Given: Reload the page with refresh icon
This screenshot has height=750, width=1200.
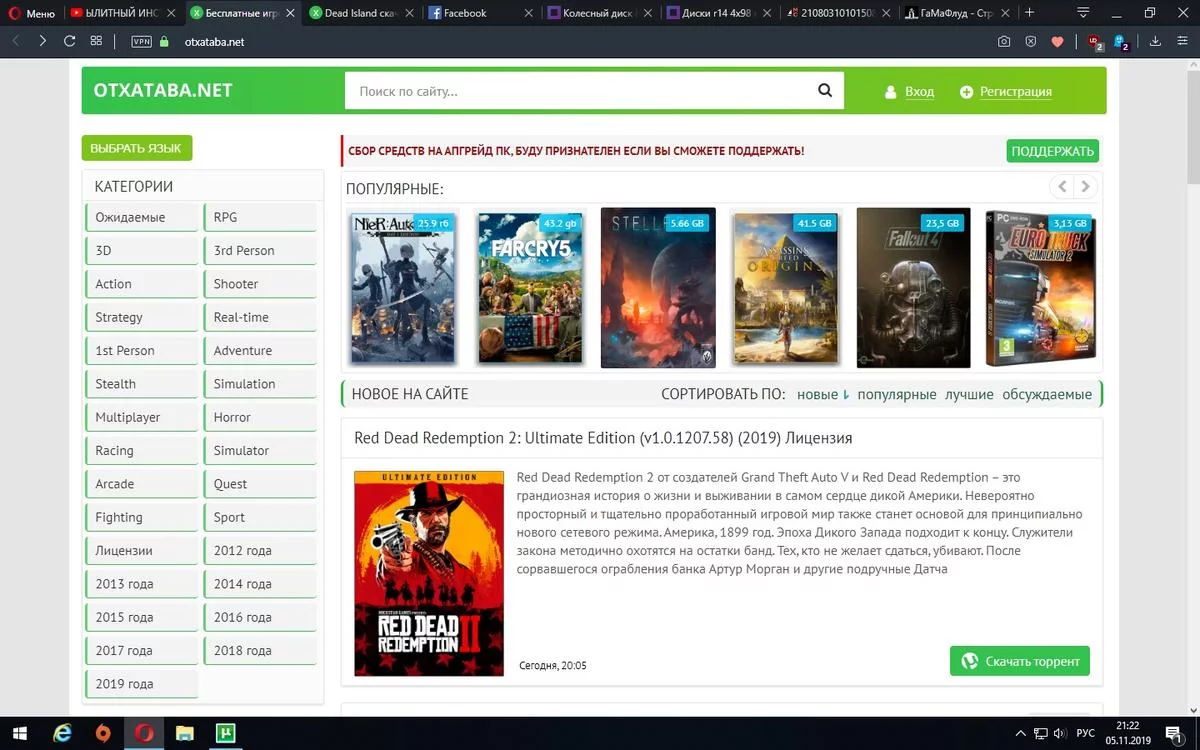Looking at the screenshot, I should click(x=69, y=42).
